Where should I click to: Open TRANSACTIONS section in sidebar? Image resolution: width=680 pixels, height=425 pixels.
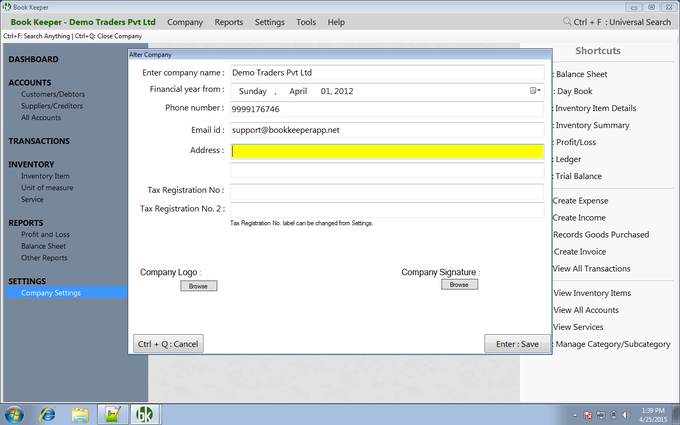click(x=39, y=141)
